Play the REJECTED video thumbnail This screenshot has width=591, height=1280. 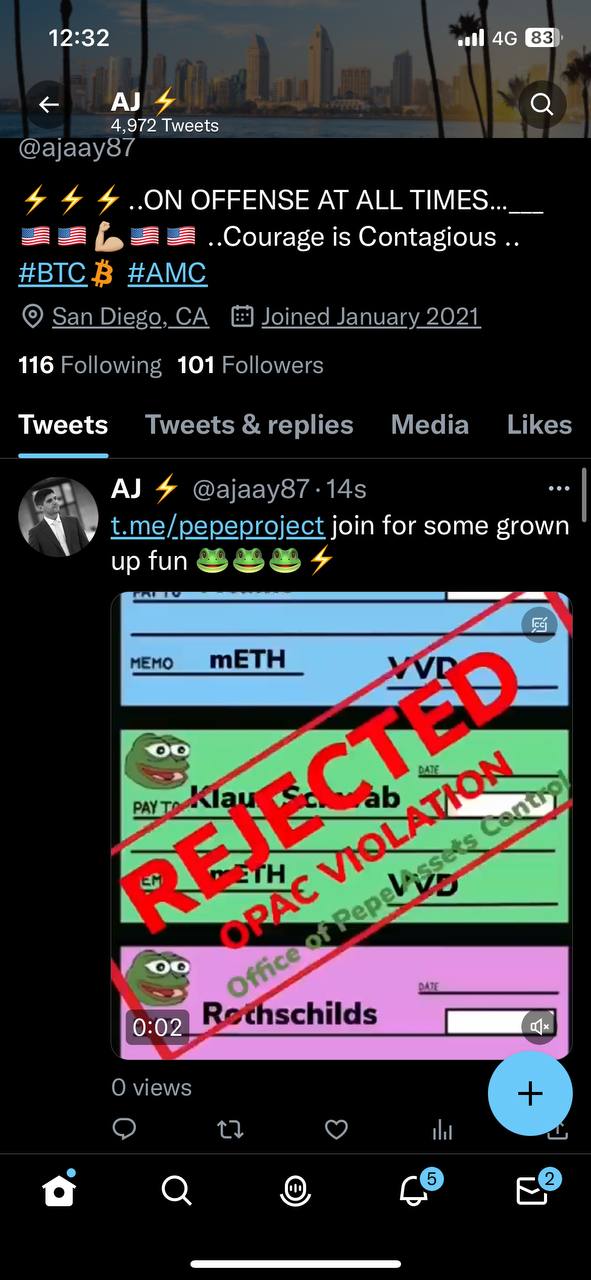coord(341,825)
